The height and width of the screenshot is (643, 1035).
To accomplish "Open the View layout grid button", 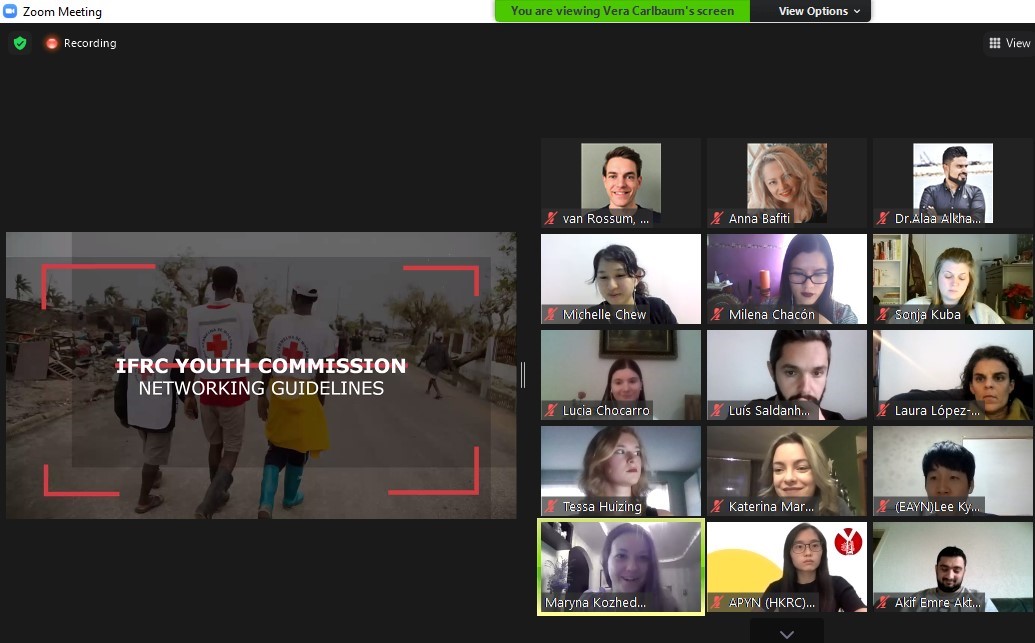I will (1009, 43).
